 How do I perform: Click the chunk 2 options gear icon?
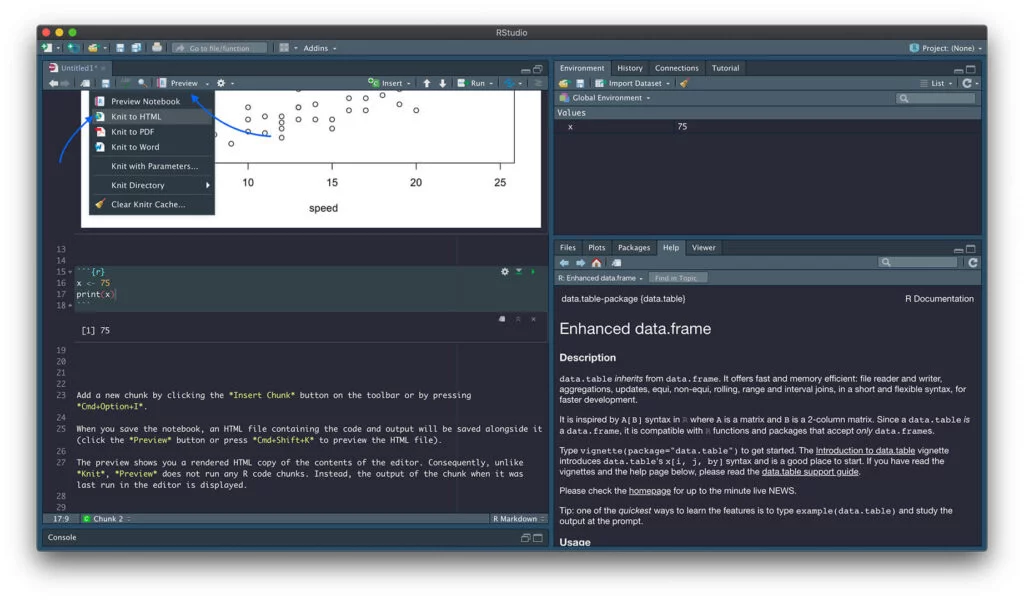pyautogui.click(x=505, y=271)
